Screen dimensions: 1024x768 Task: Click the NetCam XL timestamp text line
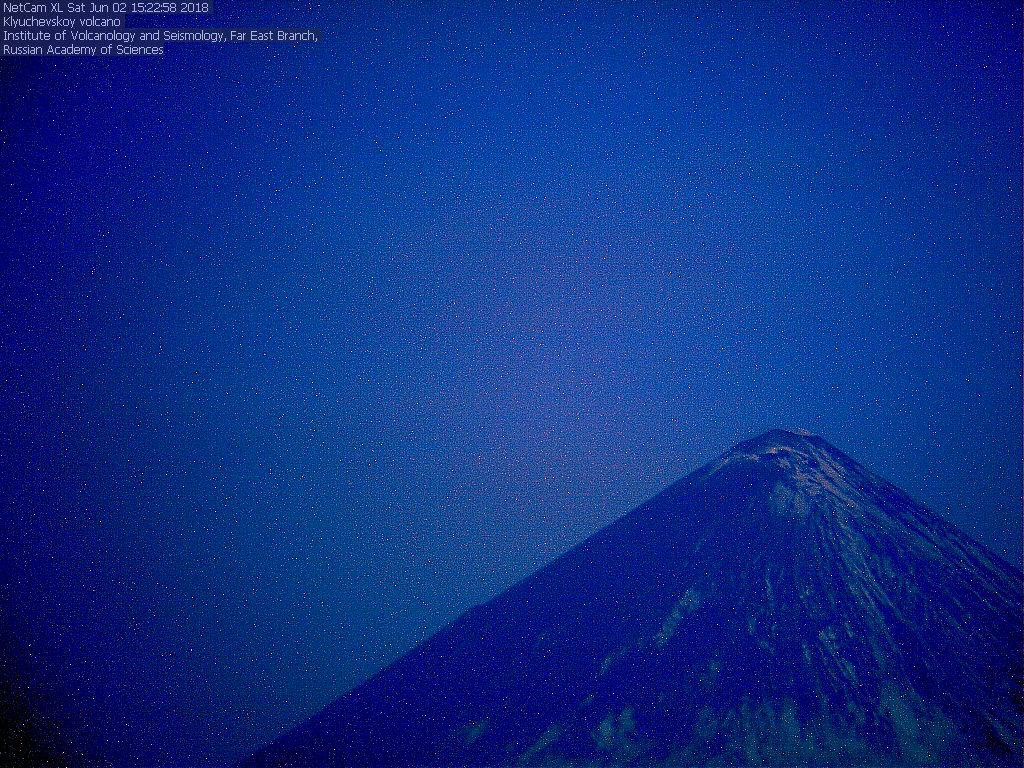(x=106, y=8)
